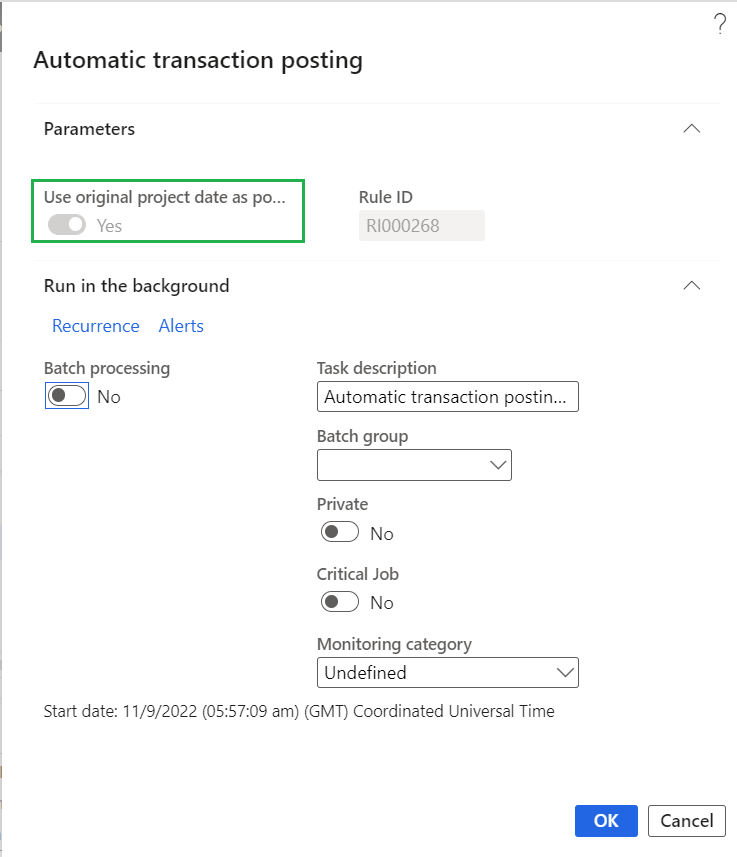Viewport: 737px width, 857px height.
Task: Open the Recurrence link
Action: pyautogui.click(x=96, y=326)
